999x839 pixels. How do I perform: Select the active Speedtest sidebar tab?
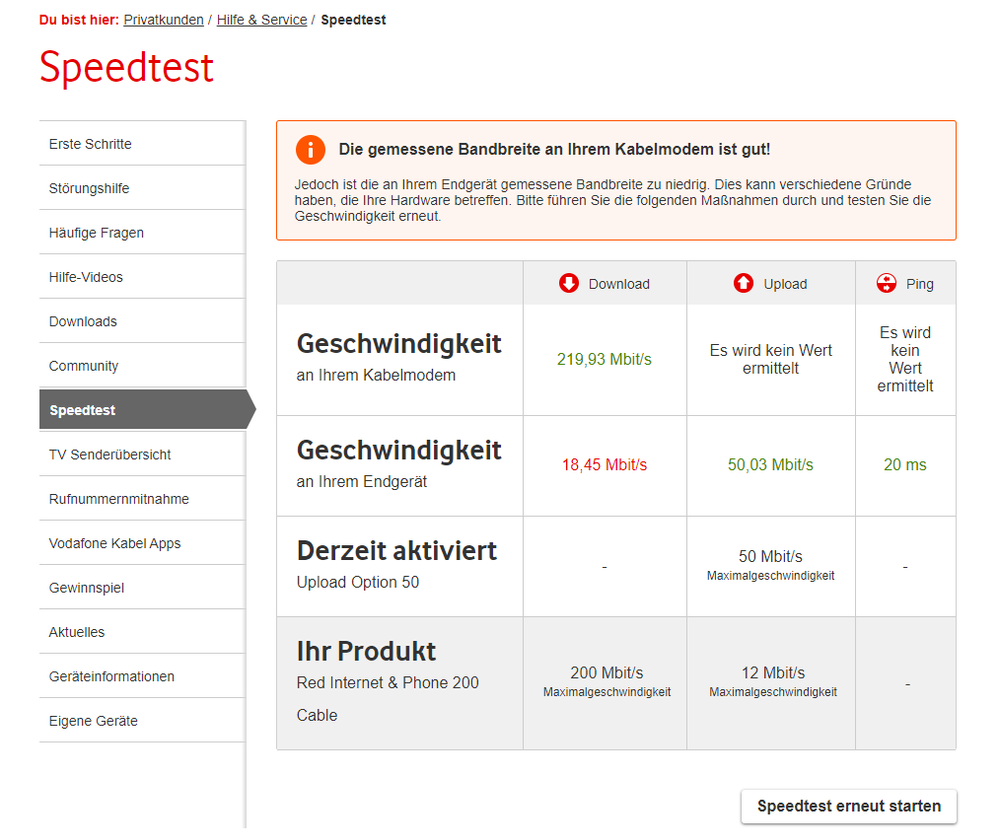[82, 410]
